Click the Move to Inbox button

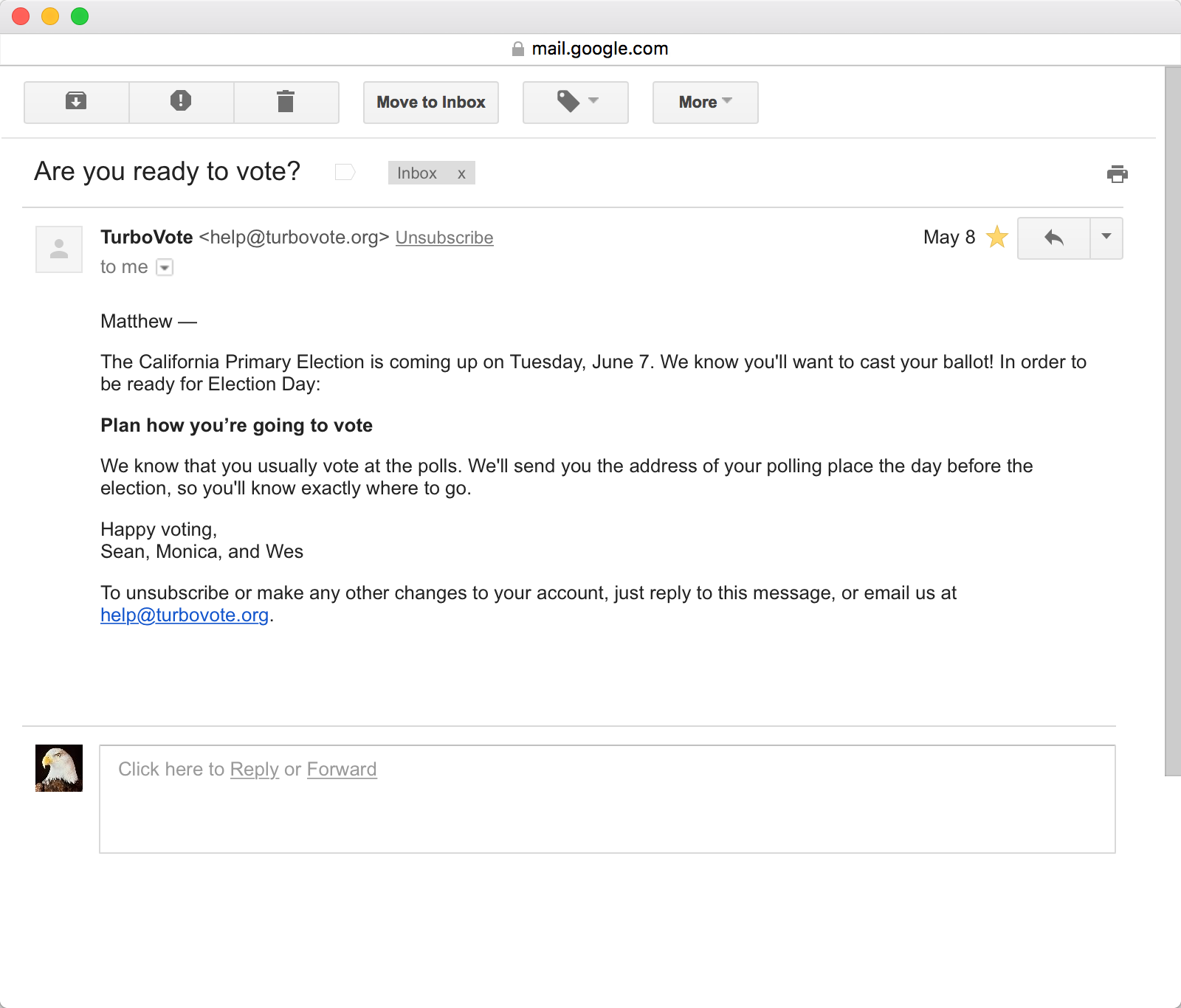[x=431, y=102]
